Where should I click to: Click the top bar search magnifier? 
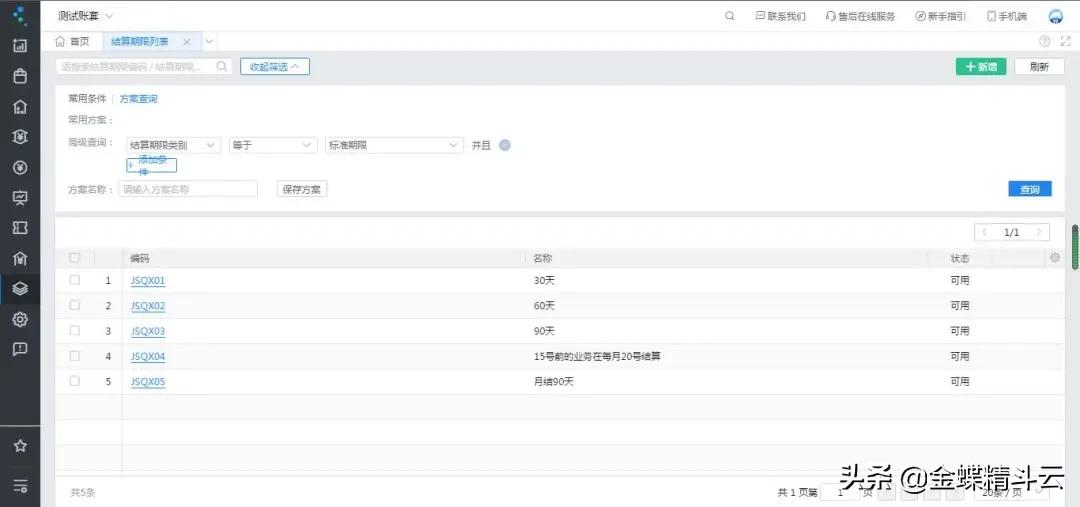(729, 16)
